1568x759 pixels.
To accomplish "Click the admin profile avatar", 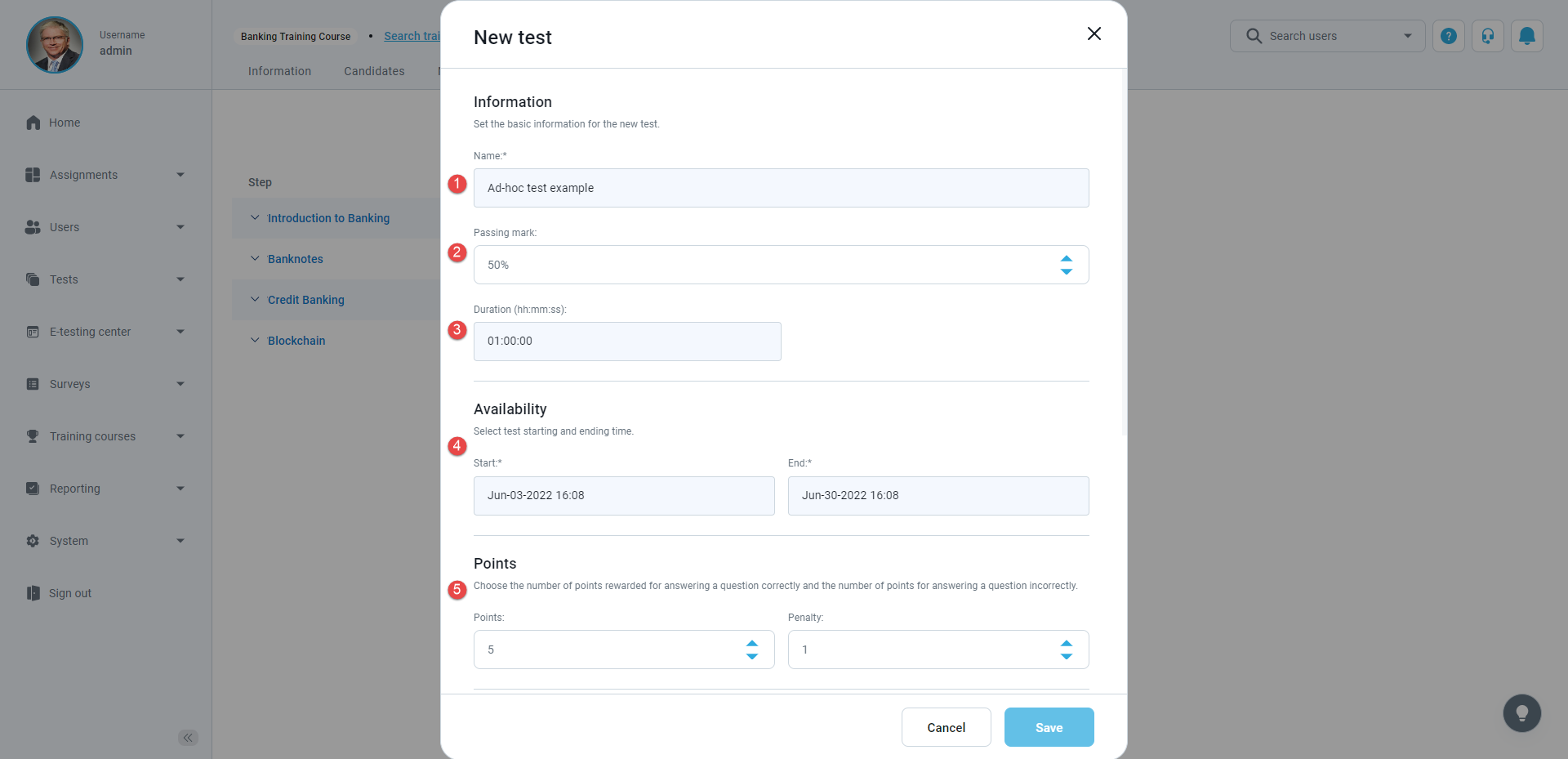I will point(55,45).
